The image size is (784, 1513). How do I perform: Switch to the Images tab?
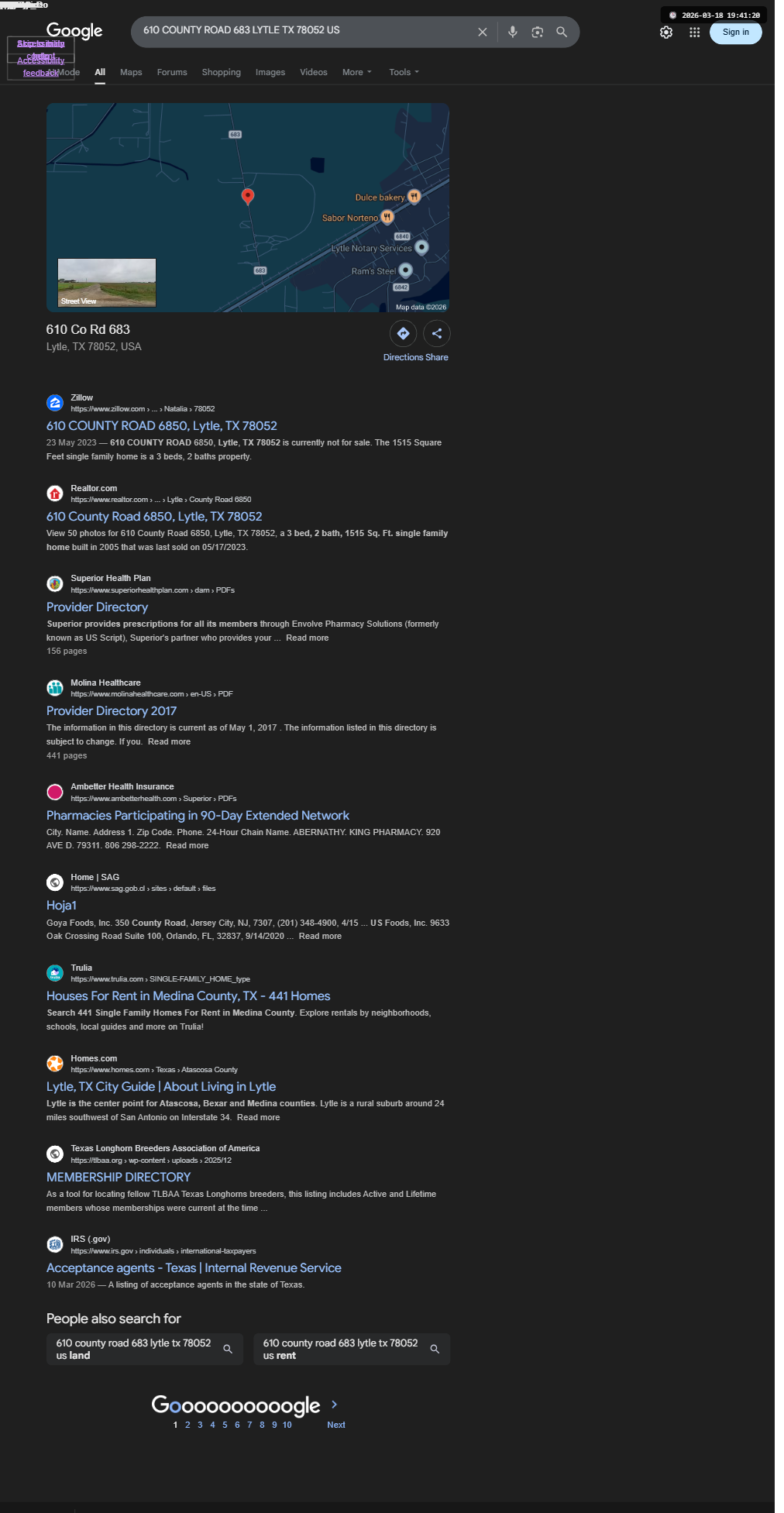click(x=270, y=72)
